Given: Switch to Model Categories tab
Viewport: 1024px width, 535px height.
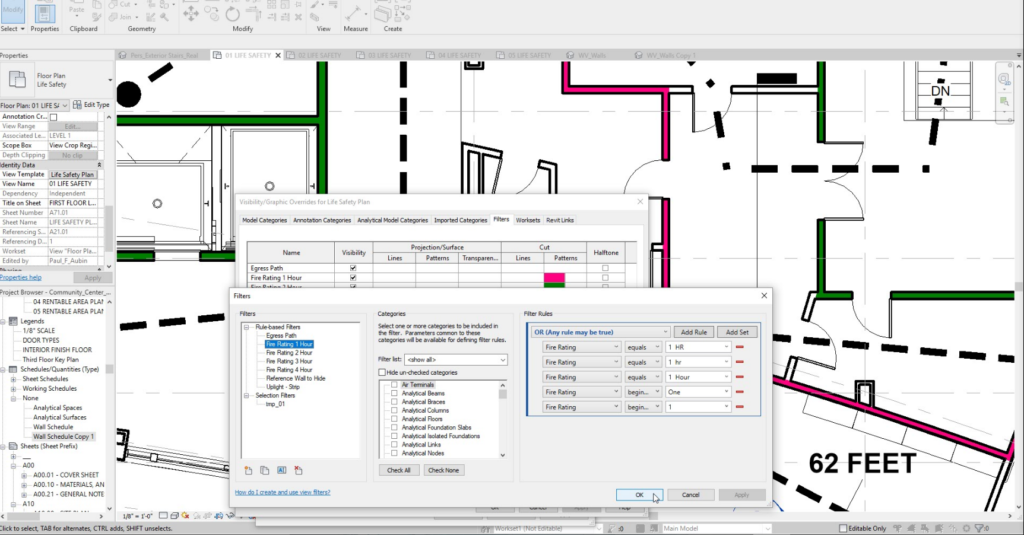Looking at the screenshot, I should (x=264, y=220).
